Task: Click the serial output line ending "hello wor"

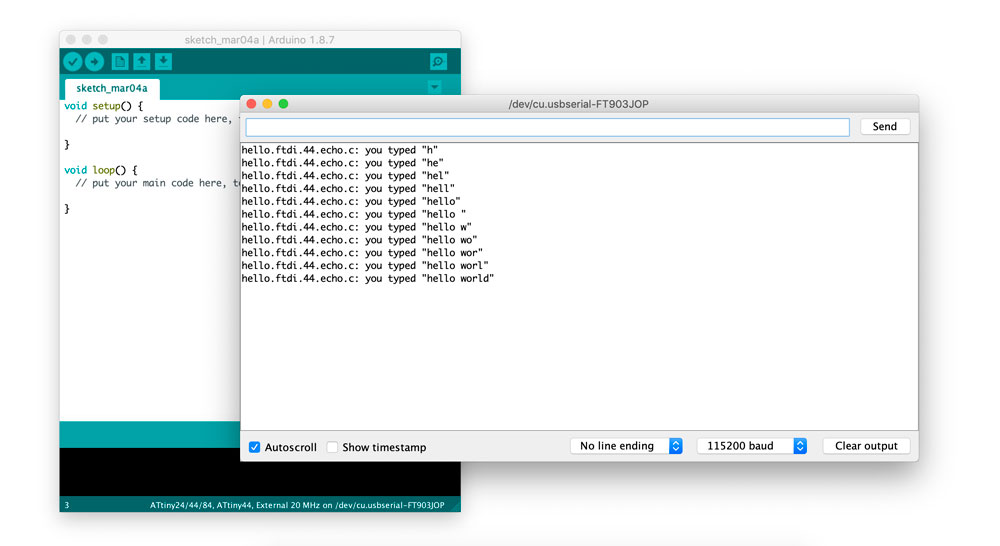Action: tap(362, 253)
